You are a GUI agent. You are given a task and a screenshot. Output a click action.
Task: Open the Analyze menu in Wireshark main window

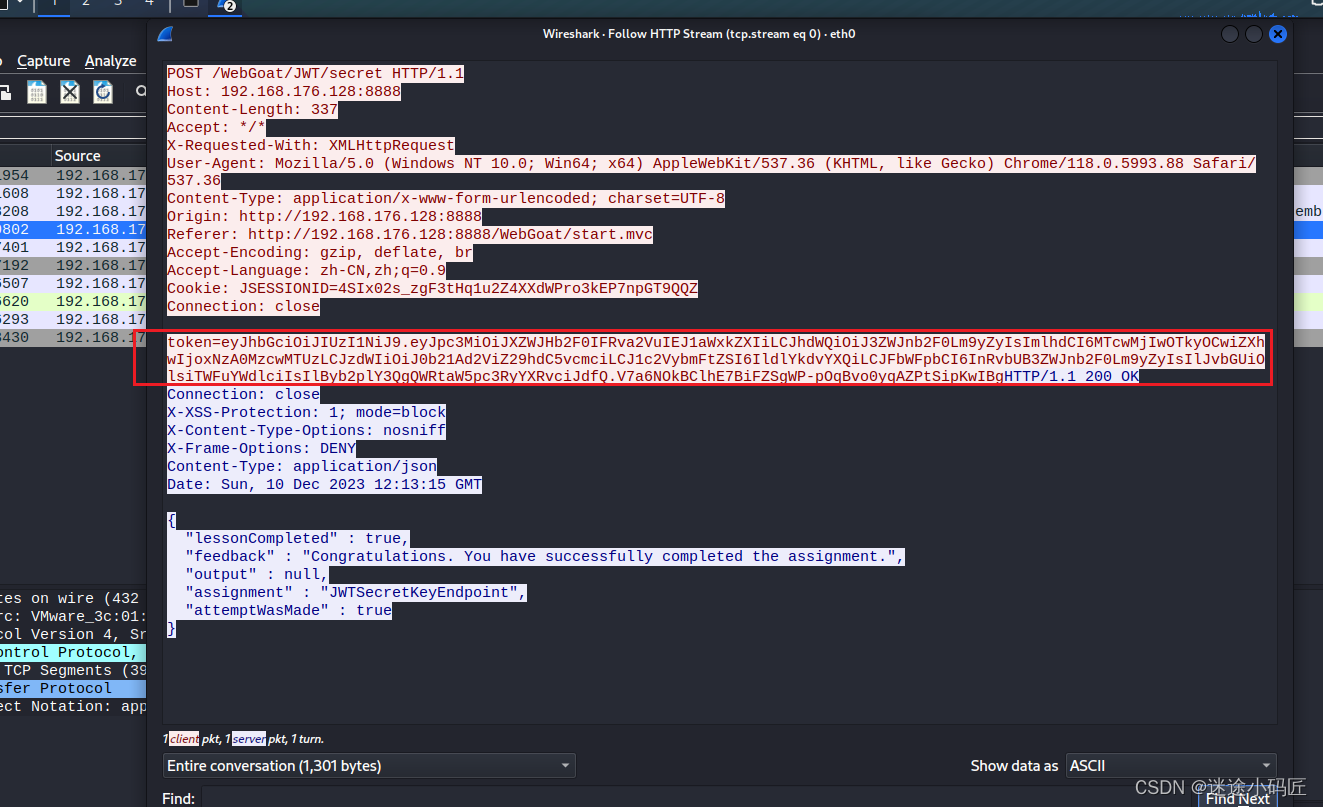pyautogui.click(x=110, y=61)
